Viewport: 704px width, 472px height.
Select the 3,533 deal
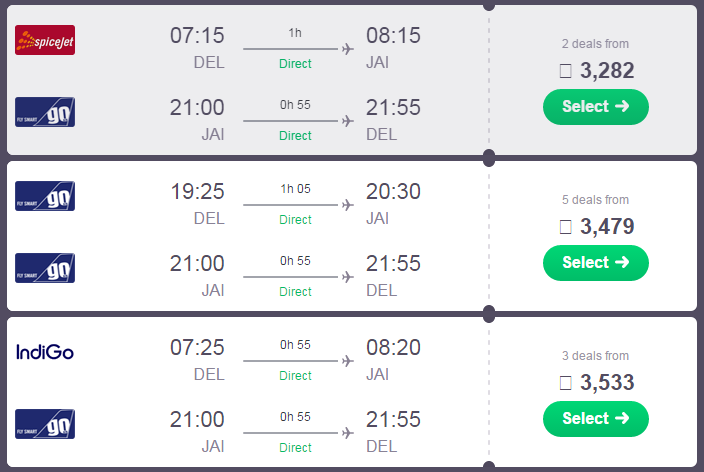coord(596,419)
